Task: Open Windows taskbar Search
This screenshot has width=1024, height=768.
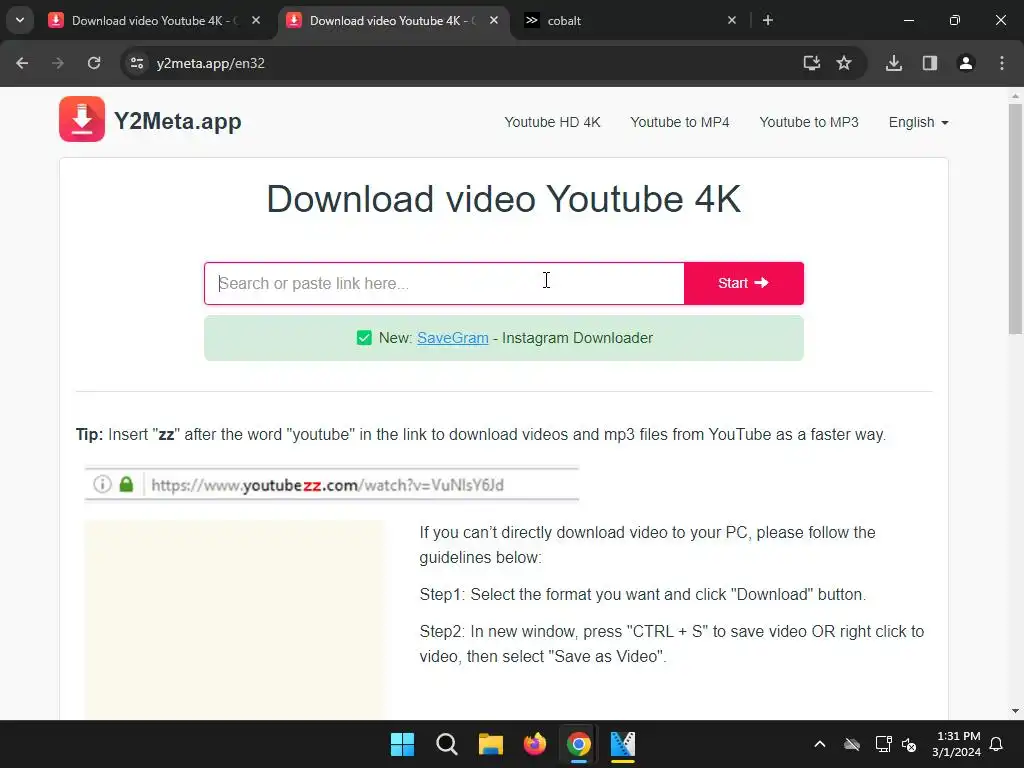Action: click(447, 744)
